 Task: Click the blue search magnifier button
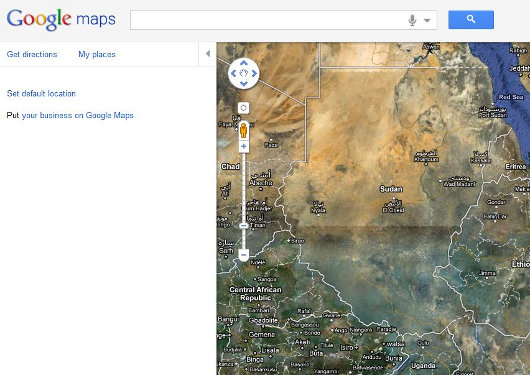pyautogui.click(x=471, y=20)
